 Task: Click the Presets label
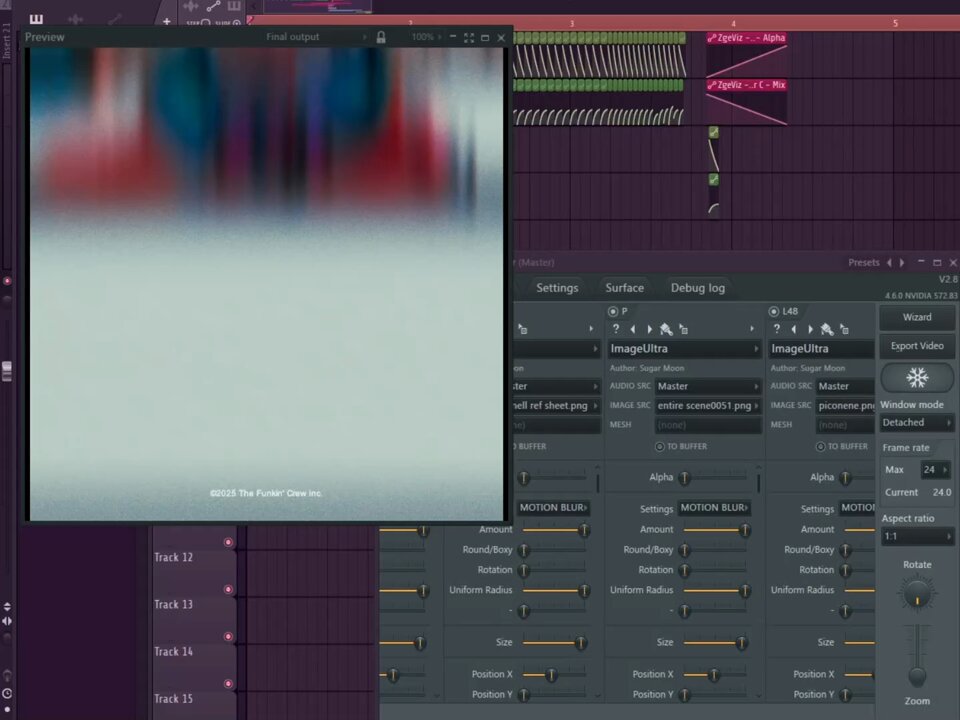point(863,263)
